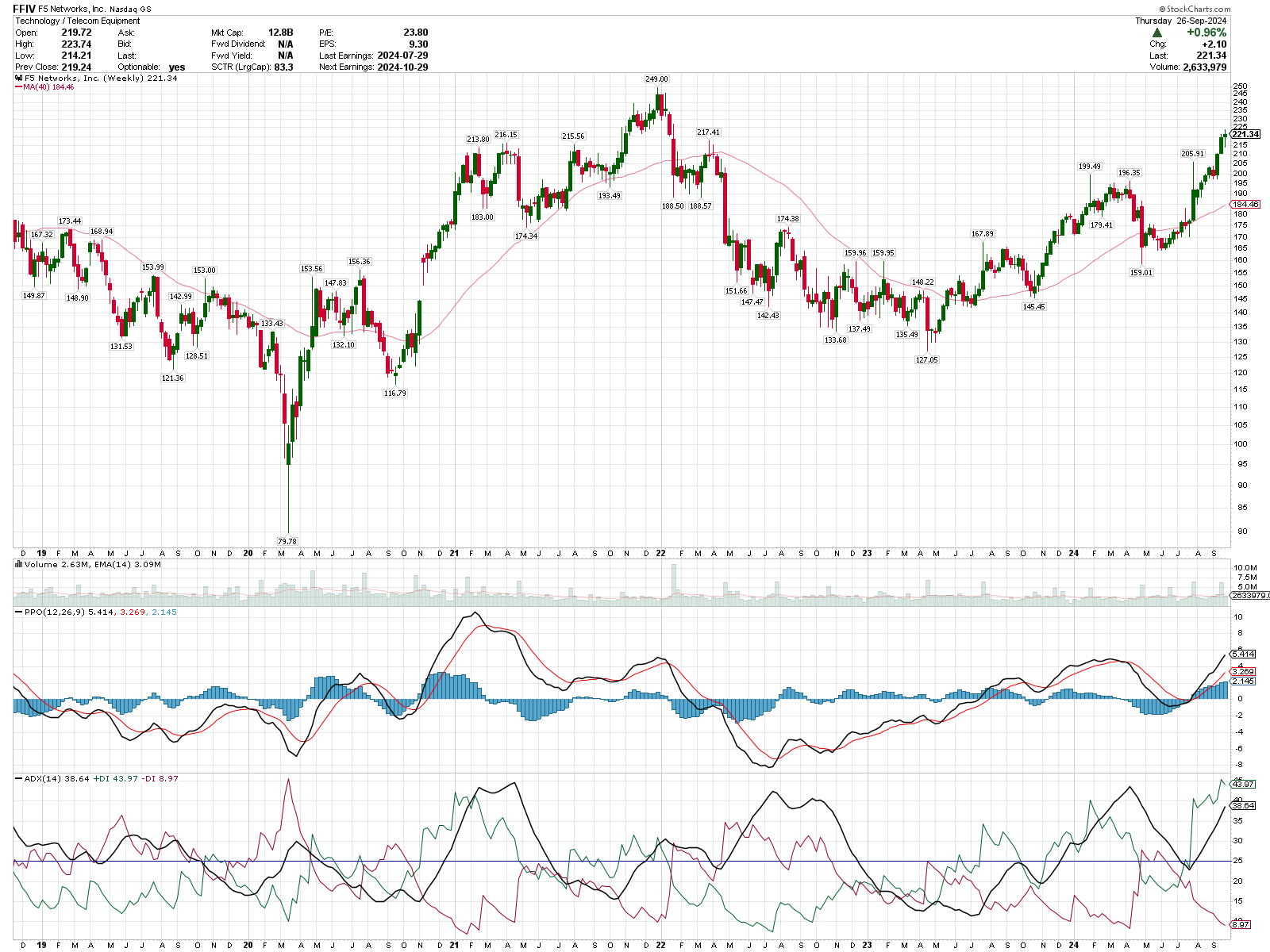This screenshot has height=952, width=1270.
Task: Click the 127.05 price label
Action: pos(927,360)
